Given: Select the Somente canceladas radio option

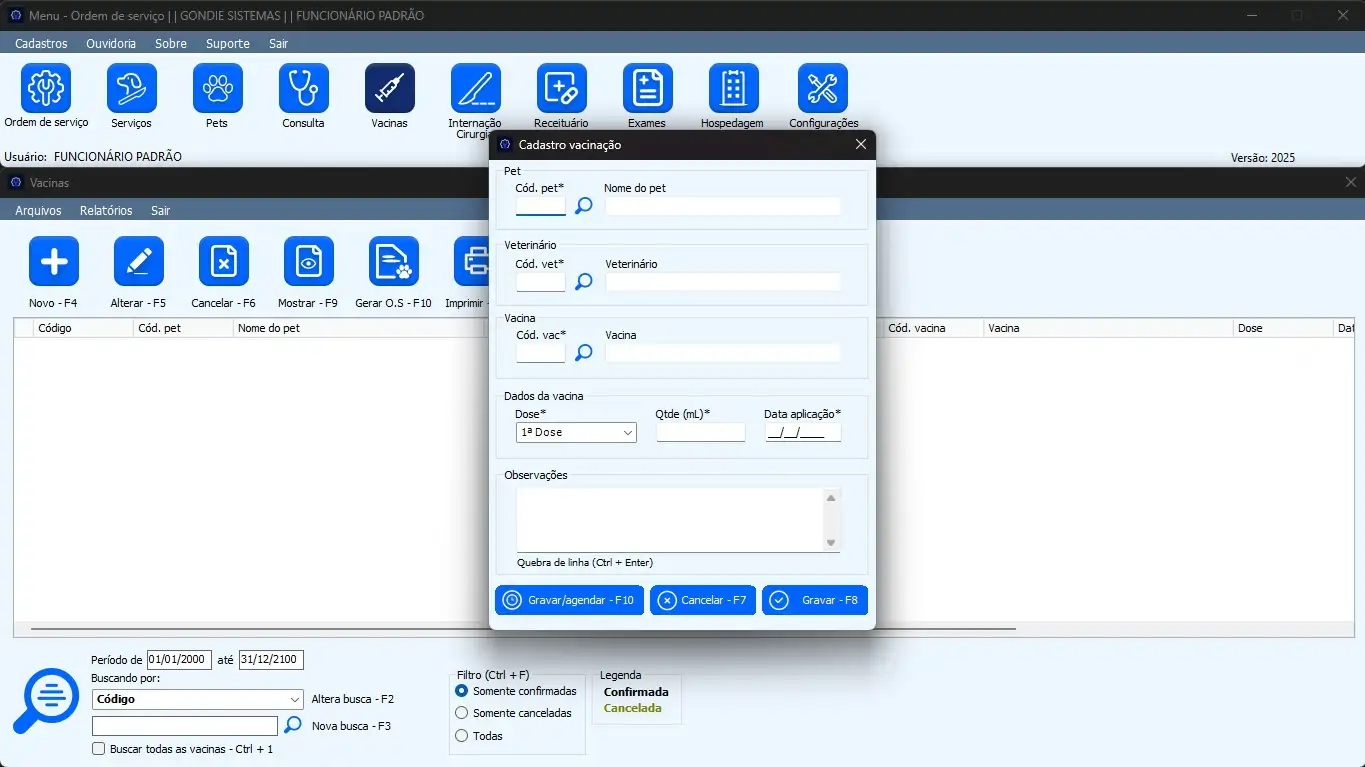Looking at the screenshot, I should point(462,713).
